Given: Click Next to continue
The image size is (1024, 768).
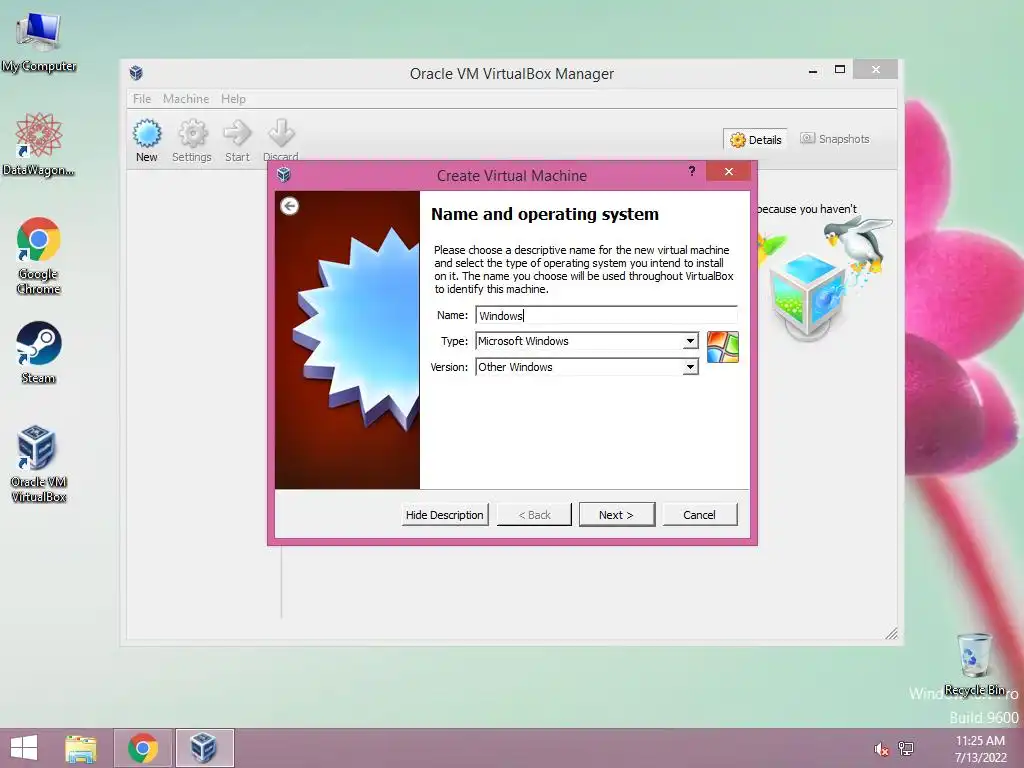Looking at the screenshot, I should pos(616,515).
